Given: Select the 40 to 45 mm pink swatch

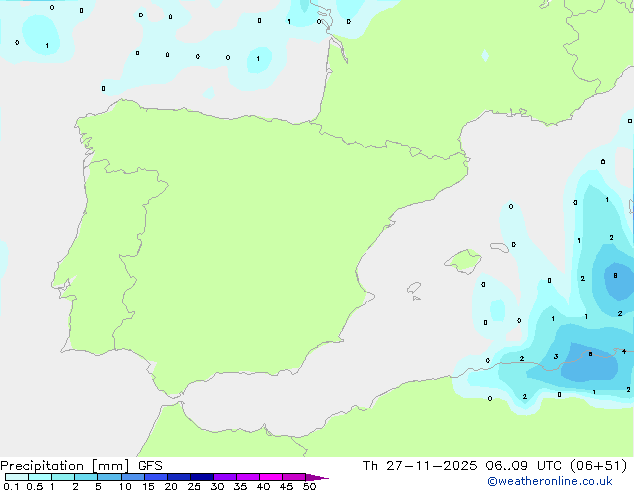Looking at the screenshot, I should click(x=271, y=477).
